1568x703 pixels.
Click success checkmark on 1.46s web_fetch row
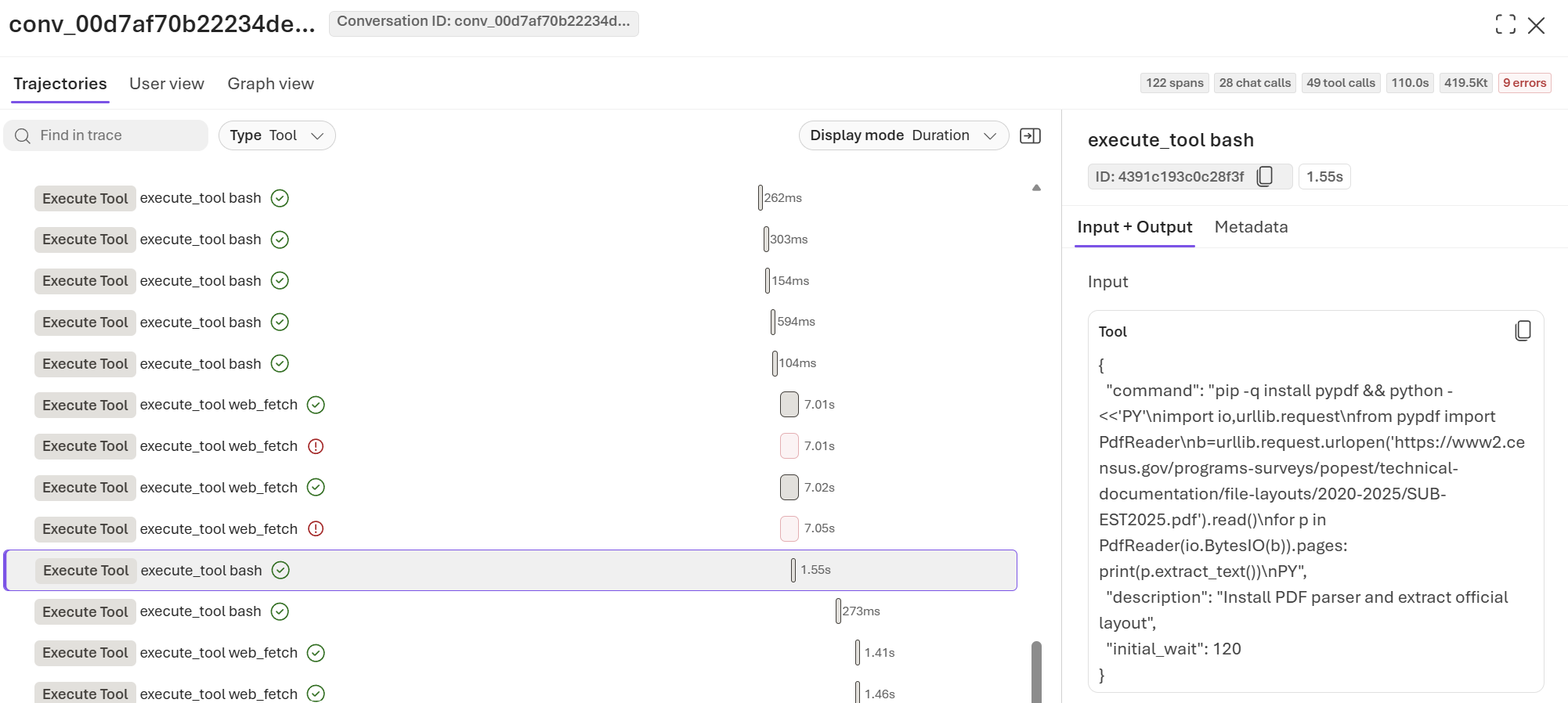coord(316,694)
